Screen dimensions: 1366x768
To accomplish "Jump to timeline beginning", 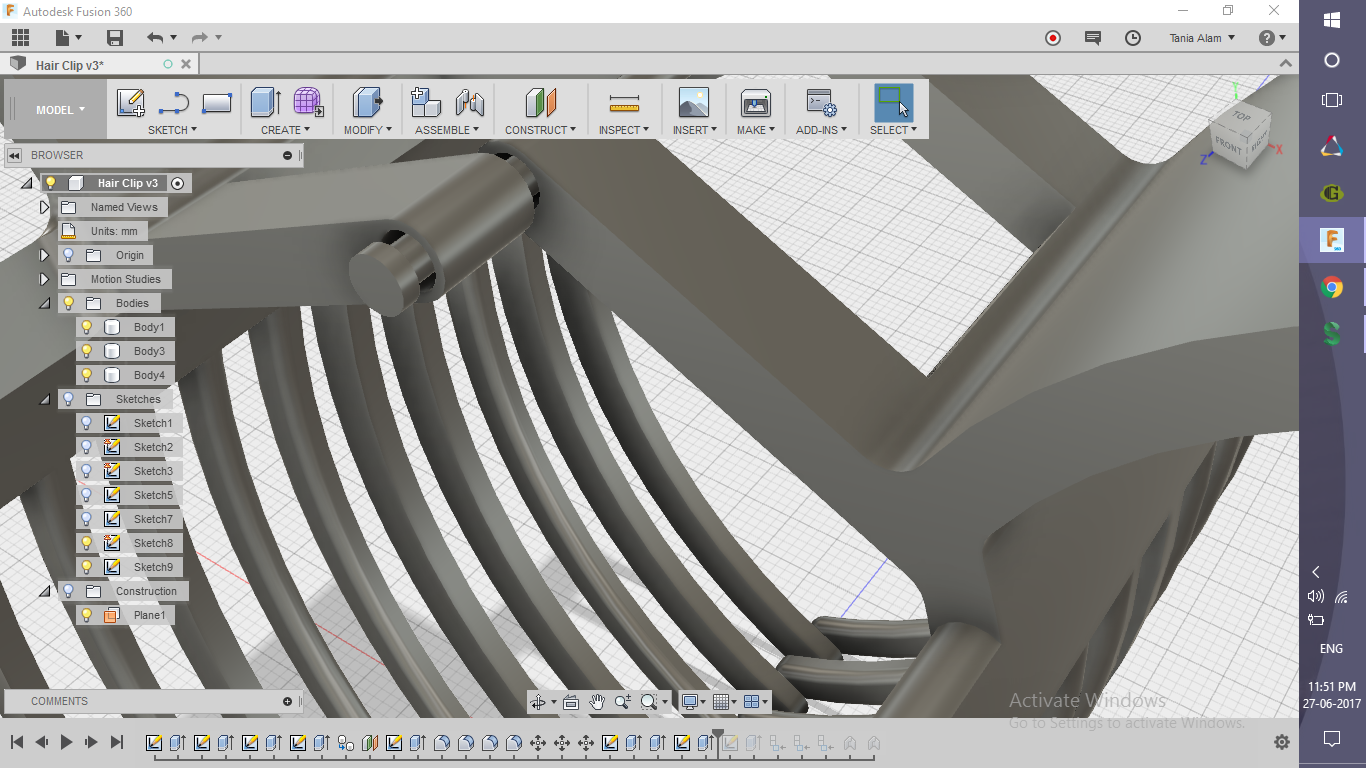I will [17, 742].
